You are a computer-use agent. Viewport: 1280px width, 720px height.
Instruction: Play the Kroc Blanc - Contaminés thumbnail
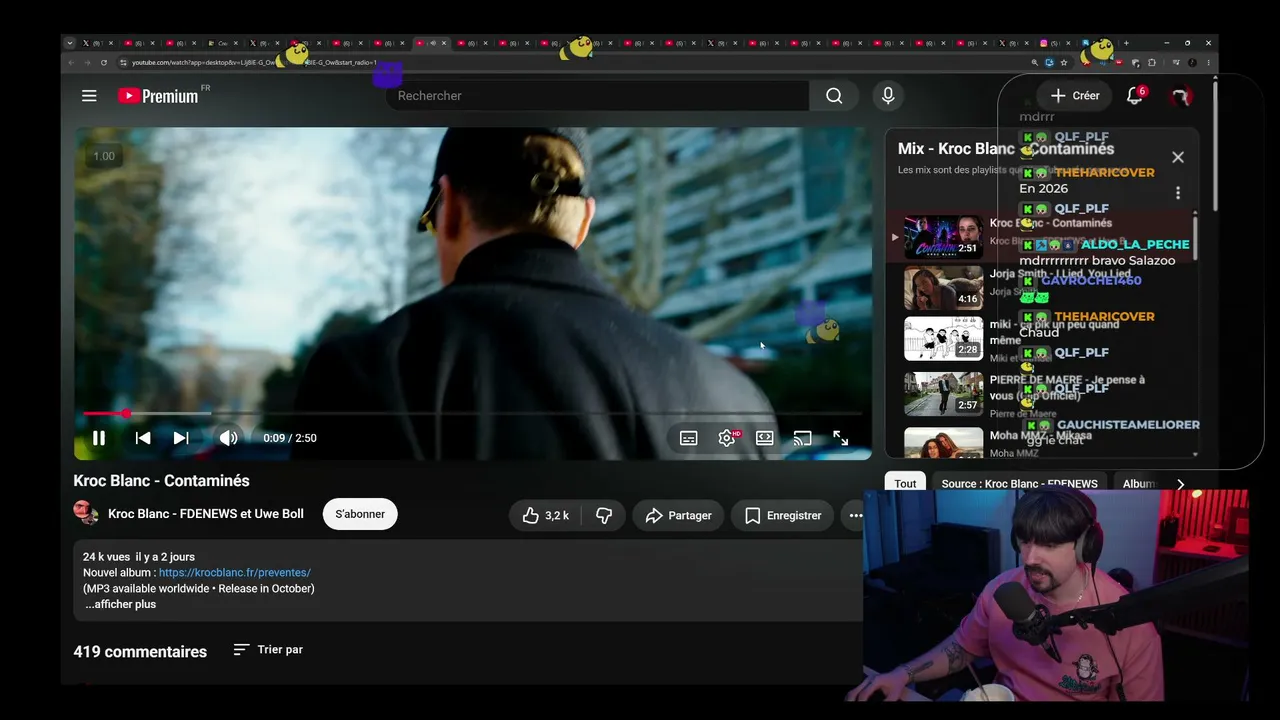pyautogui.click(x=943, y=237)
